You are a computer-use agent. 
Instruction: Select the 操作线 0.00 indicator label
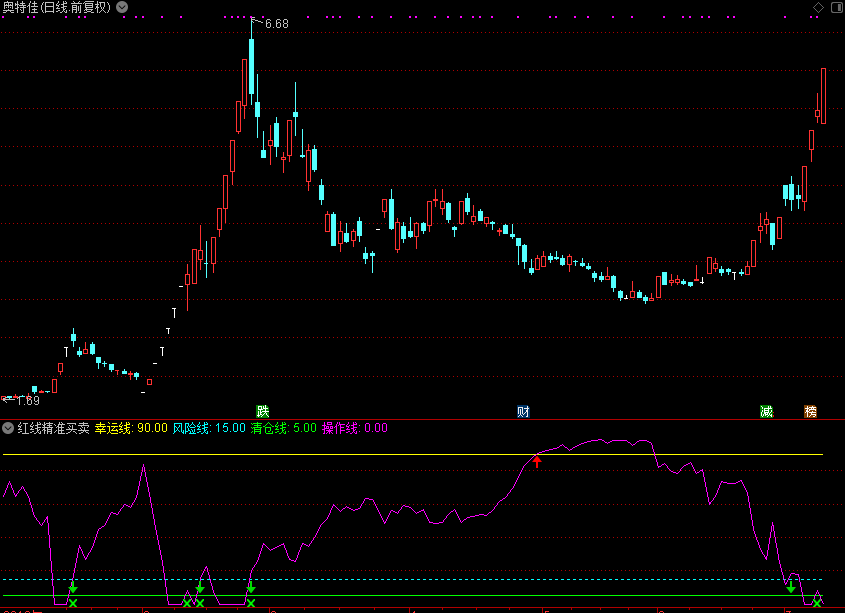coord(354,428)
